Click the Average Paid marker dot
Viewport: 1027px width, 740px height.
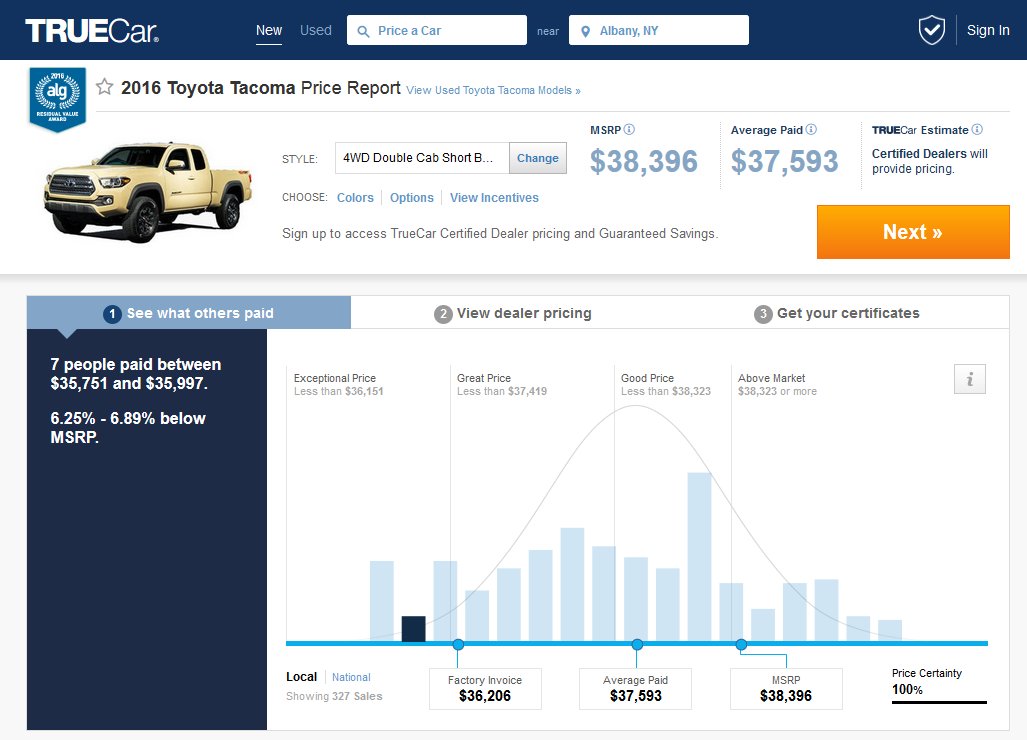click(637, 644)
